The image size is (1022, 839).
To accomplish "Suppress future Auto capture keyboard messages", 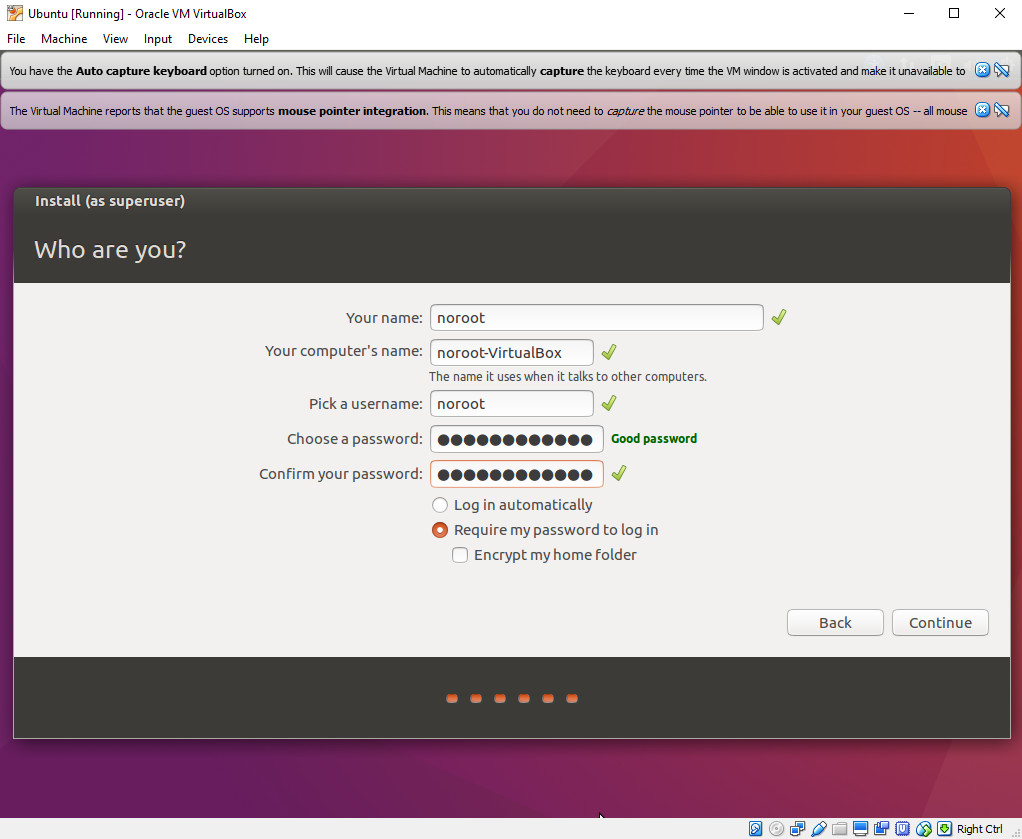I will (x=1002, y=70).
